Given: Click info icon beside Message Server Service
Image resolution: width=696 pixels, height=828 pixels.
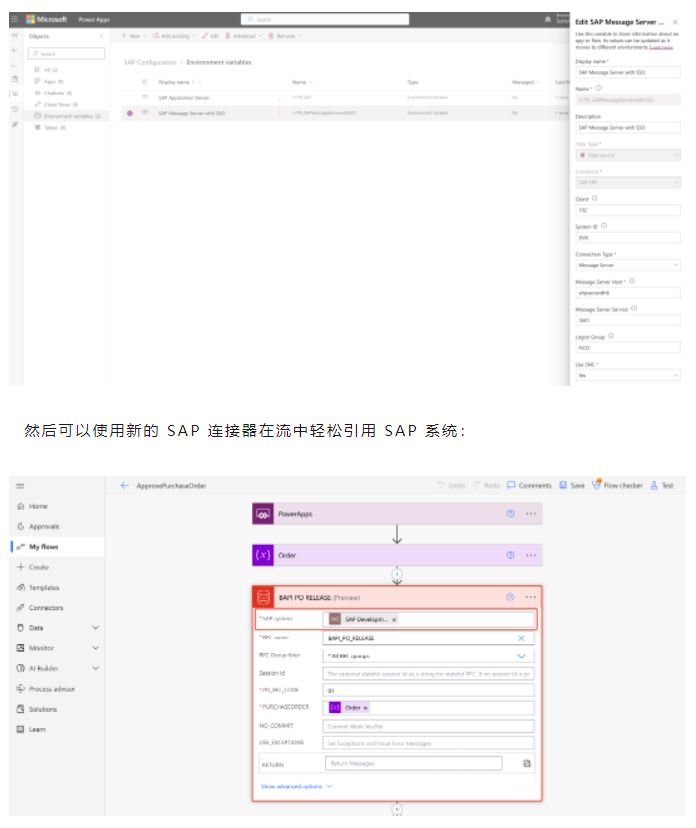Looking at the screenshot, I should pyautogui.click(x=634, y=308).
